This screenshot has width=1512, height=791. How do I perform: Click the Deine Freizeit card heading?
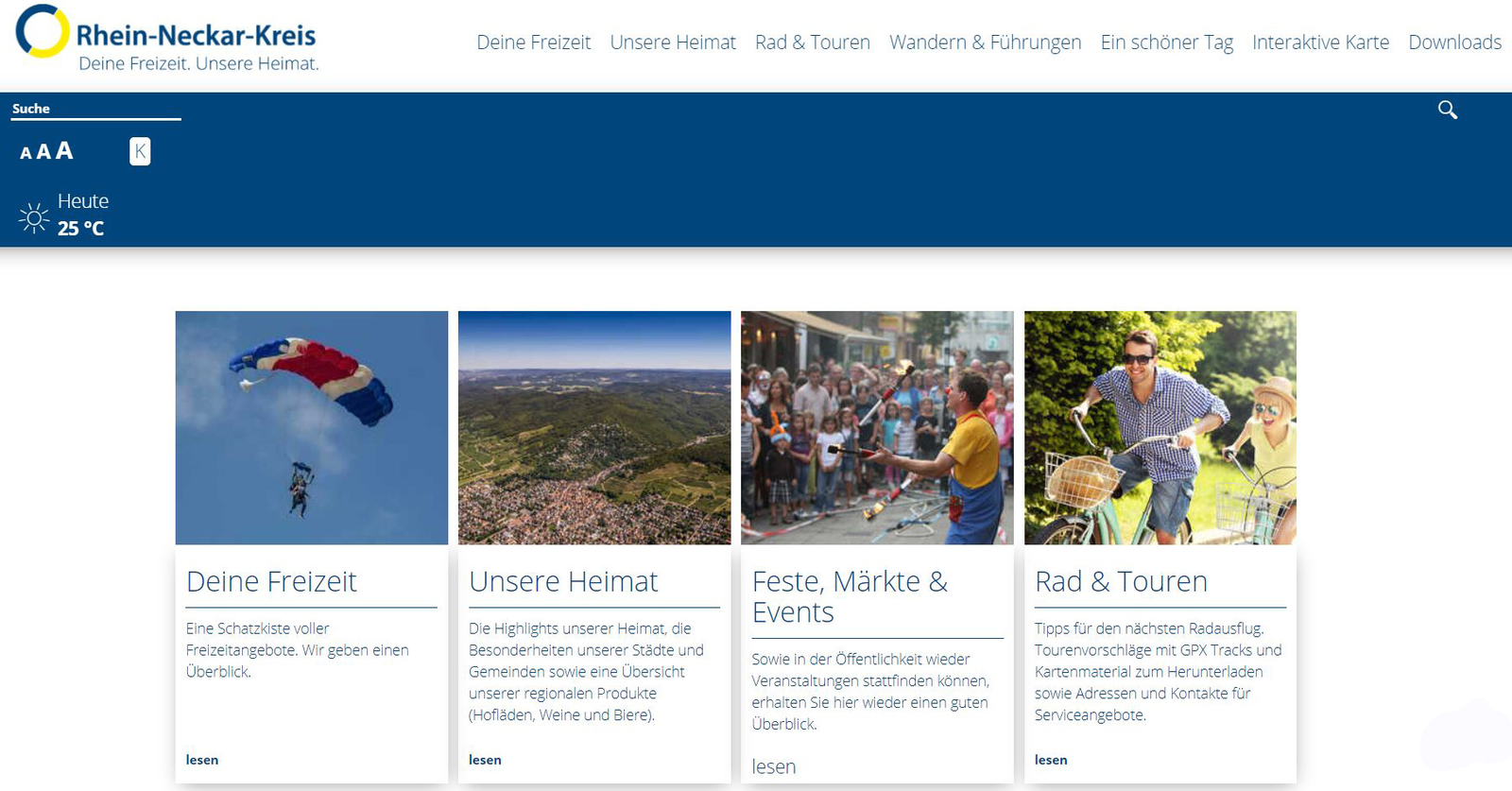tap(271, 581)
